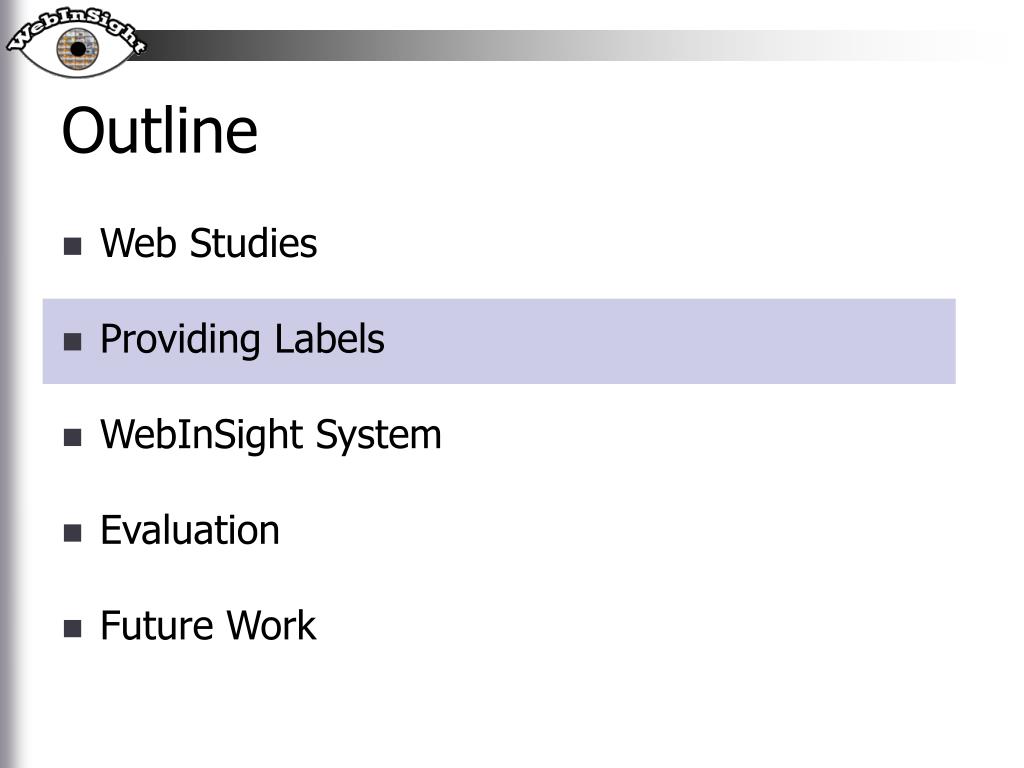1024x768 pixels.
Task: Select the square bullet beside Future Work
Action: point(72,628)
